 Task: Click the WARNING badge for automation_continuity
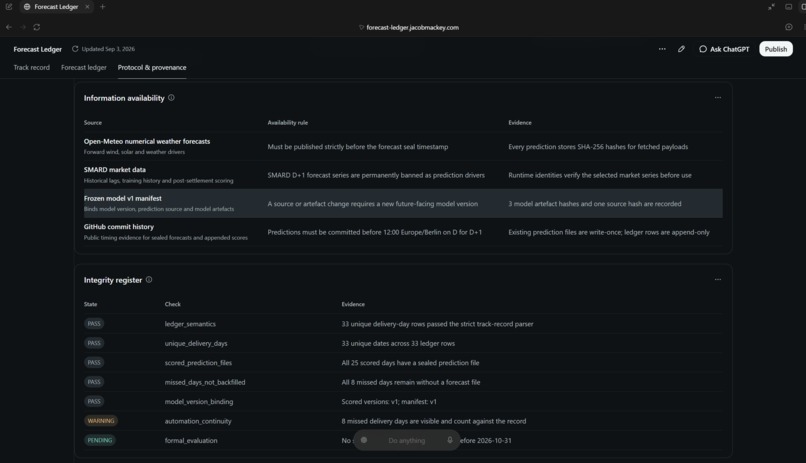[x=101, y=421]
